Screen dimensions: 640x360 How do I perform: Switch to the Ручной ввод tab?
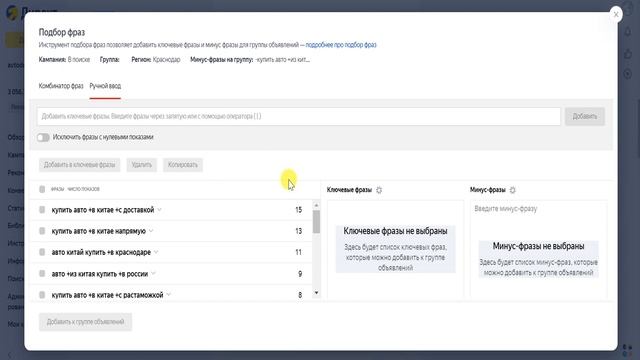click(x=105, y=86)
